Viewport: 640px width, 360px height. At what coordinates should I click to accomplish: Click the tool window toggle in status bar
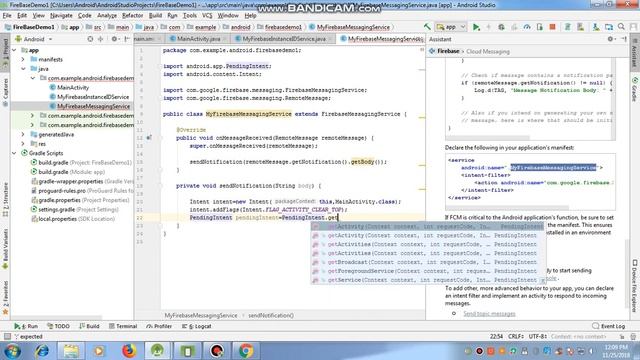[x=7, y=336]
